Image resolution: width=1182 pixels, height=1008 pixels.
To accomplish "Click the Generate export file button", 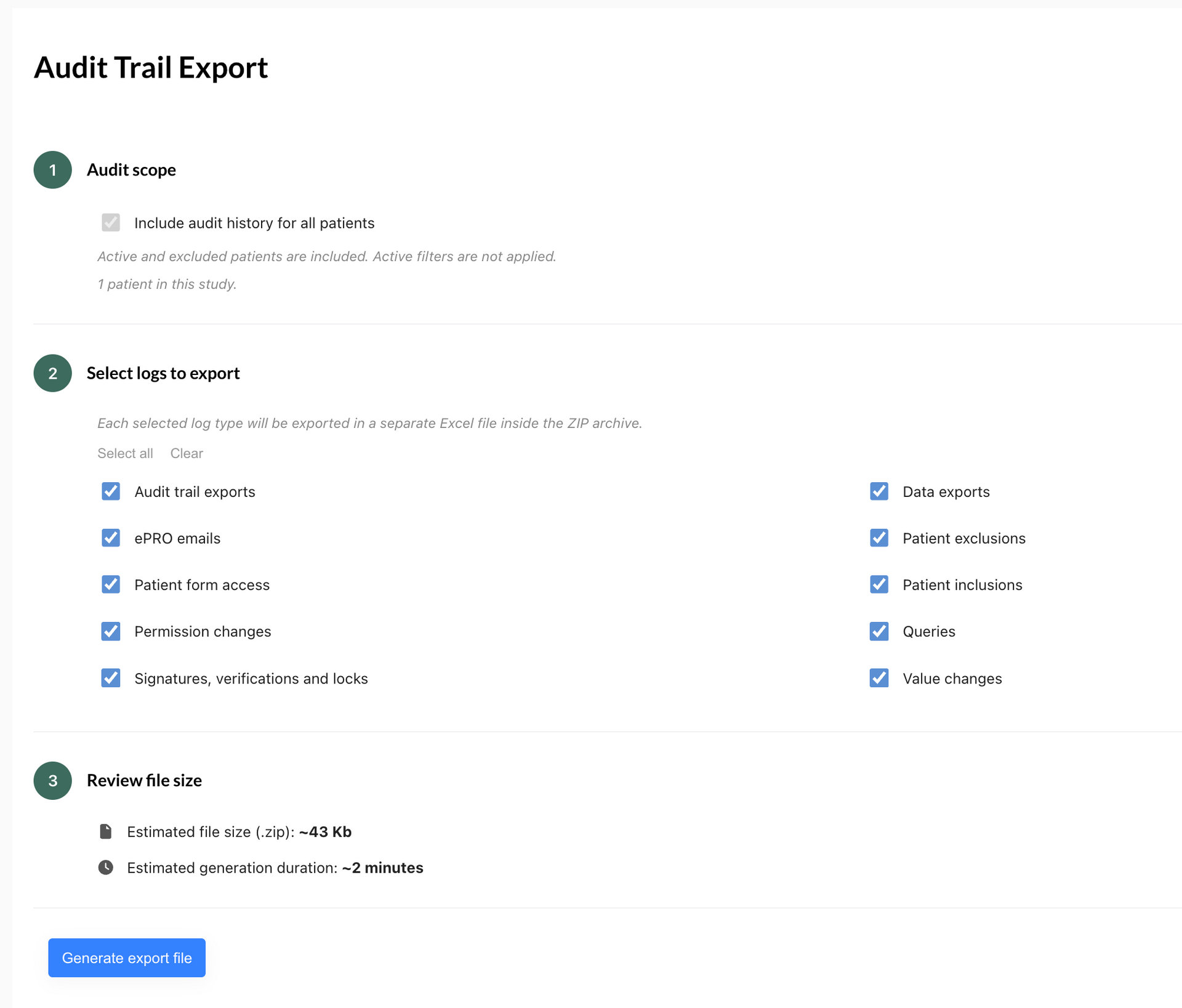I will pos(127,958).
